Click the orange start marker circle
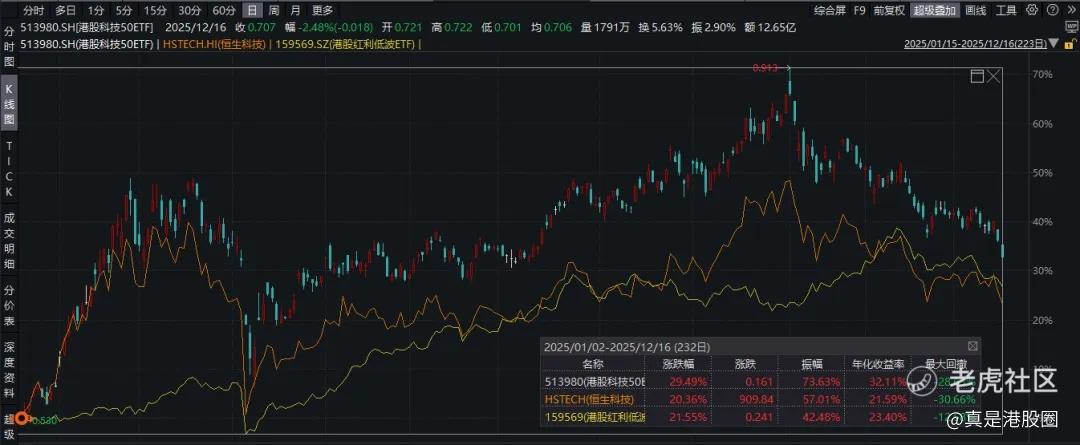 [23, 417]
